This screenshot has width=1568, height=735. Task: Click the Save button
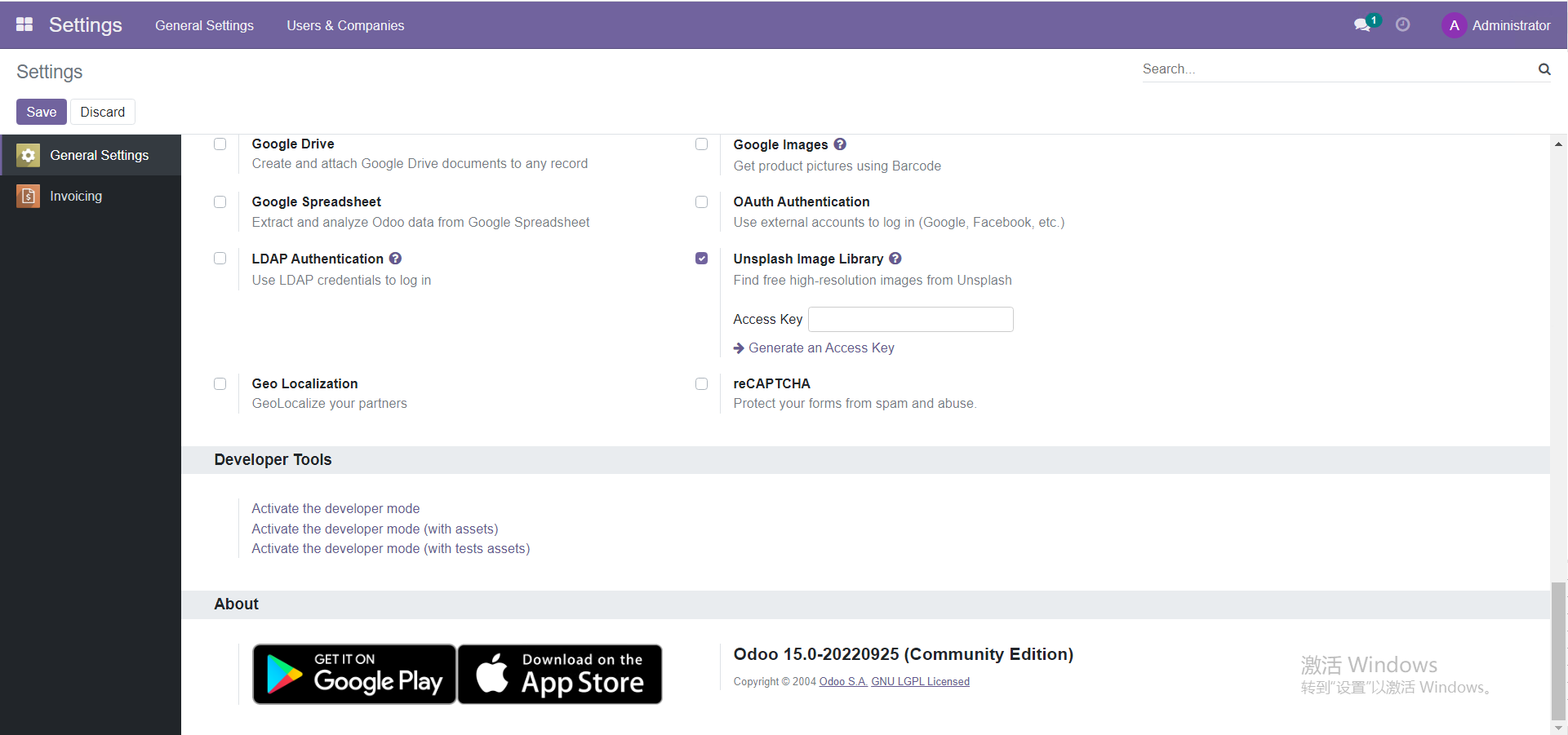[x=41, y=112]
